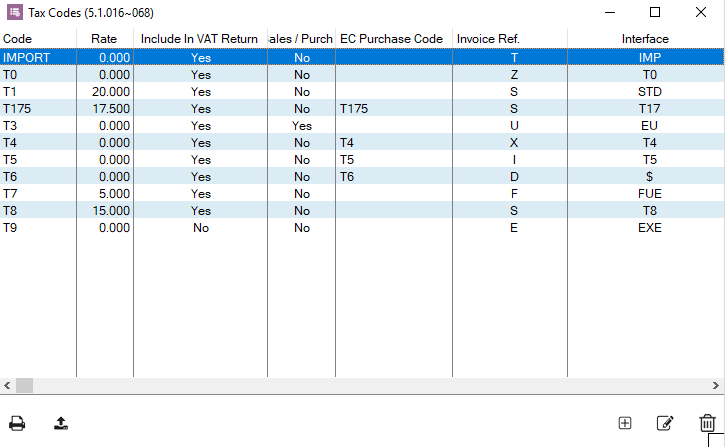The image size is (725, 447).
Task: Select the T9 tax code row
Action: (362, 227)
